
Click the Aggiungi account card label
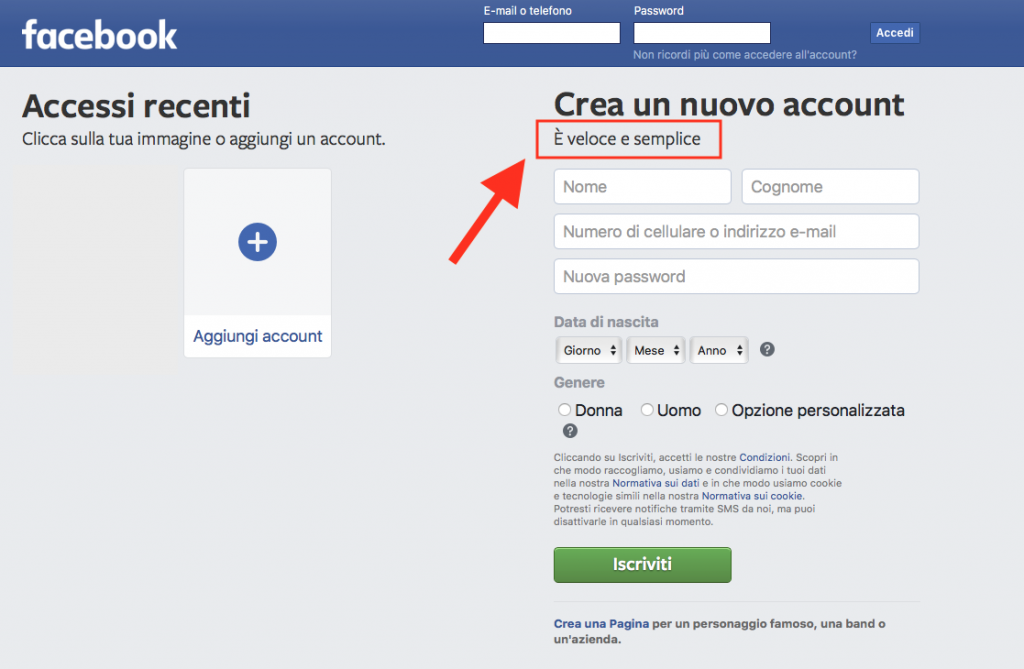coord(257,336)
